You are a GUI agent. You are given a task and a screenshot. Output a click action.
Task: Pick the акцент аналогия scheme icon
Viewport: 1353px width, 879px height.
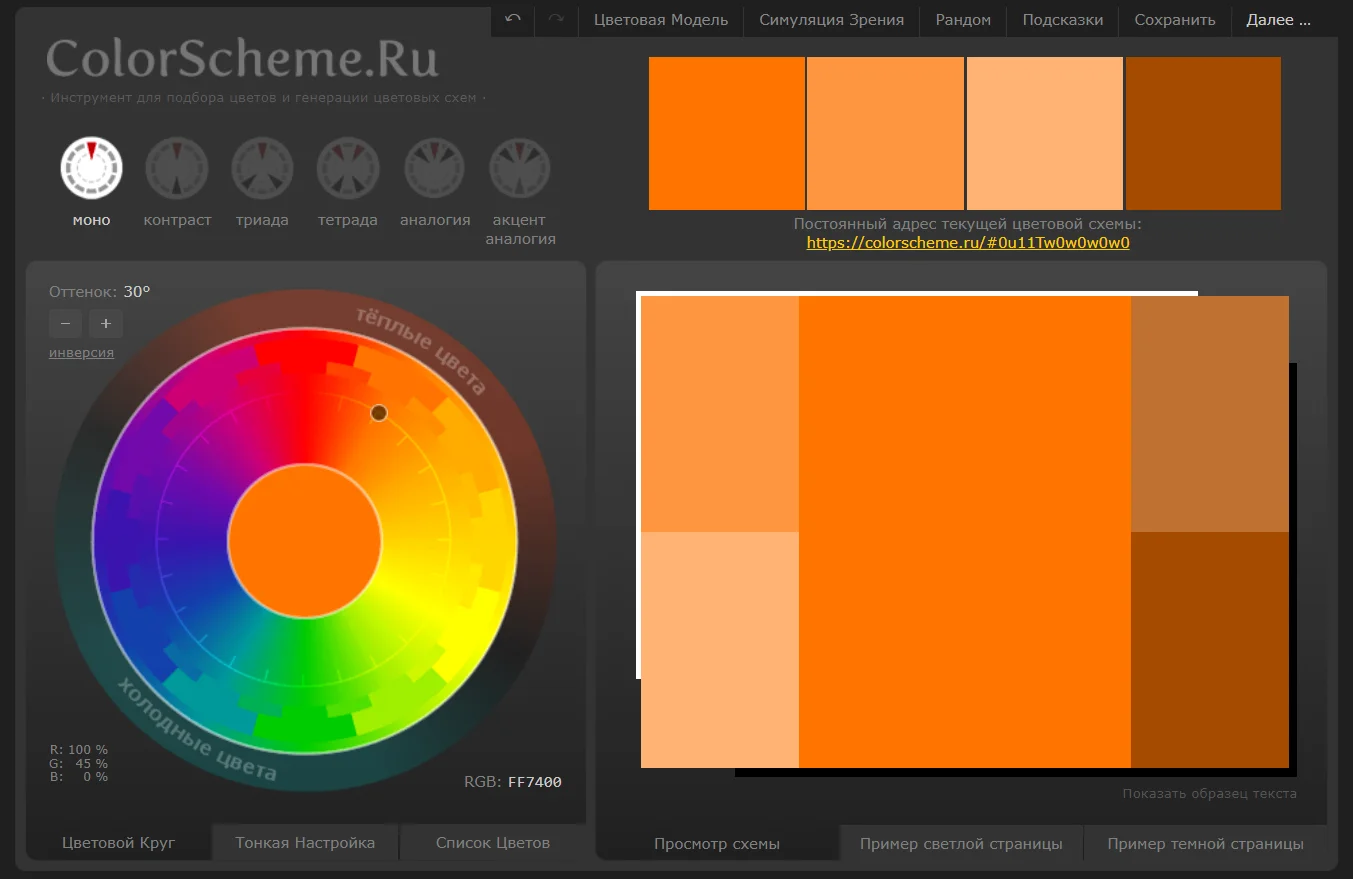tap(520, 168)
